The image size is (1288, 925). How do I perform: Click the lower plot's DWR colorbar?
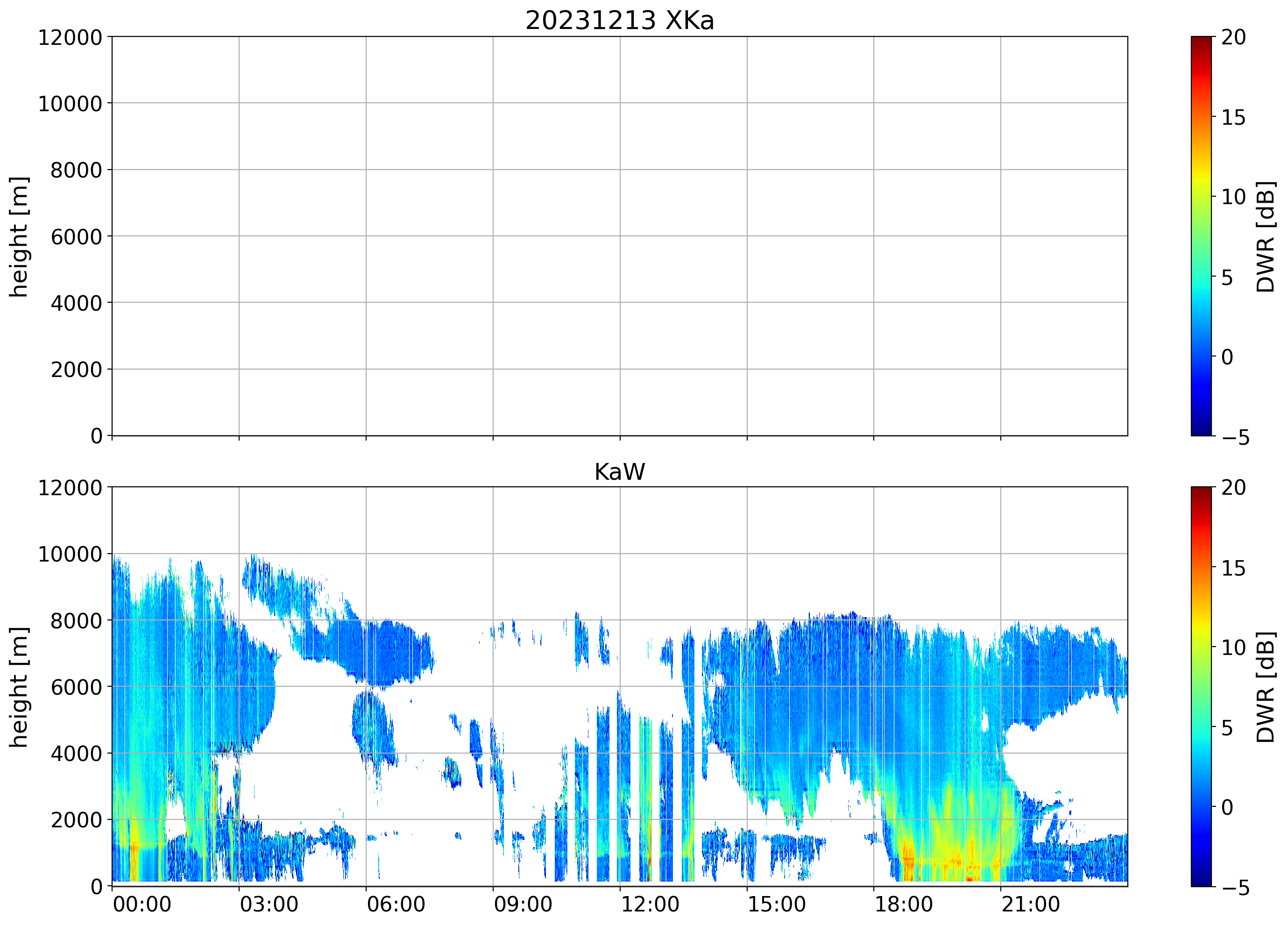(x=1201, y=686)
